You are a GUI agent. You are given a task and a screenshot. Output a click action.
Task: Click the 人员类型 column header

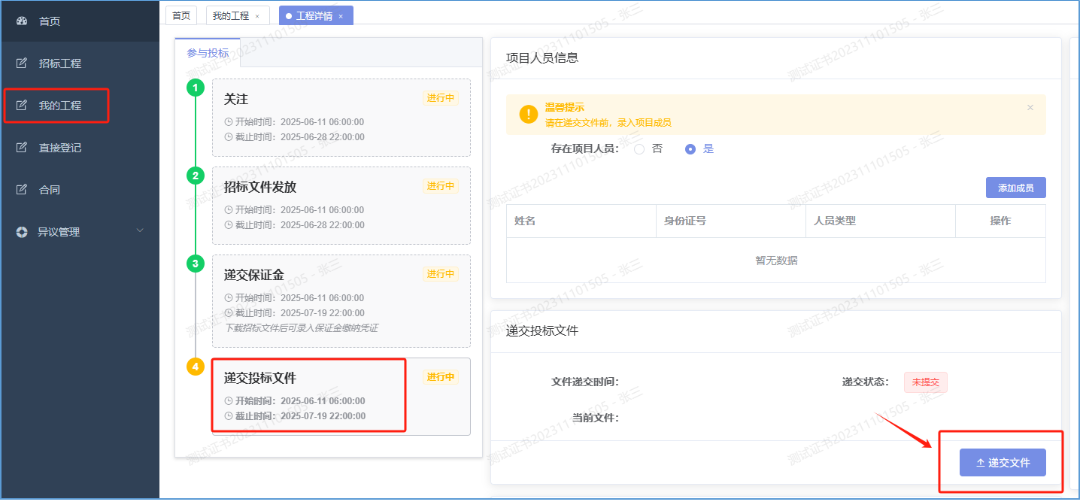coord(880,221)
